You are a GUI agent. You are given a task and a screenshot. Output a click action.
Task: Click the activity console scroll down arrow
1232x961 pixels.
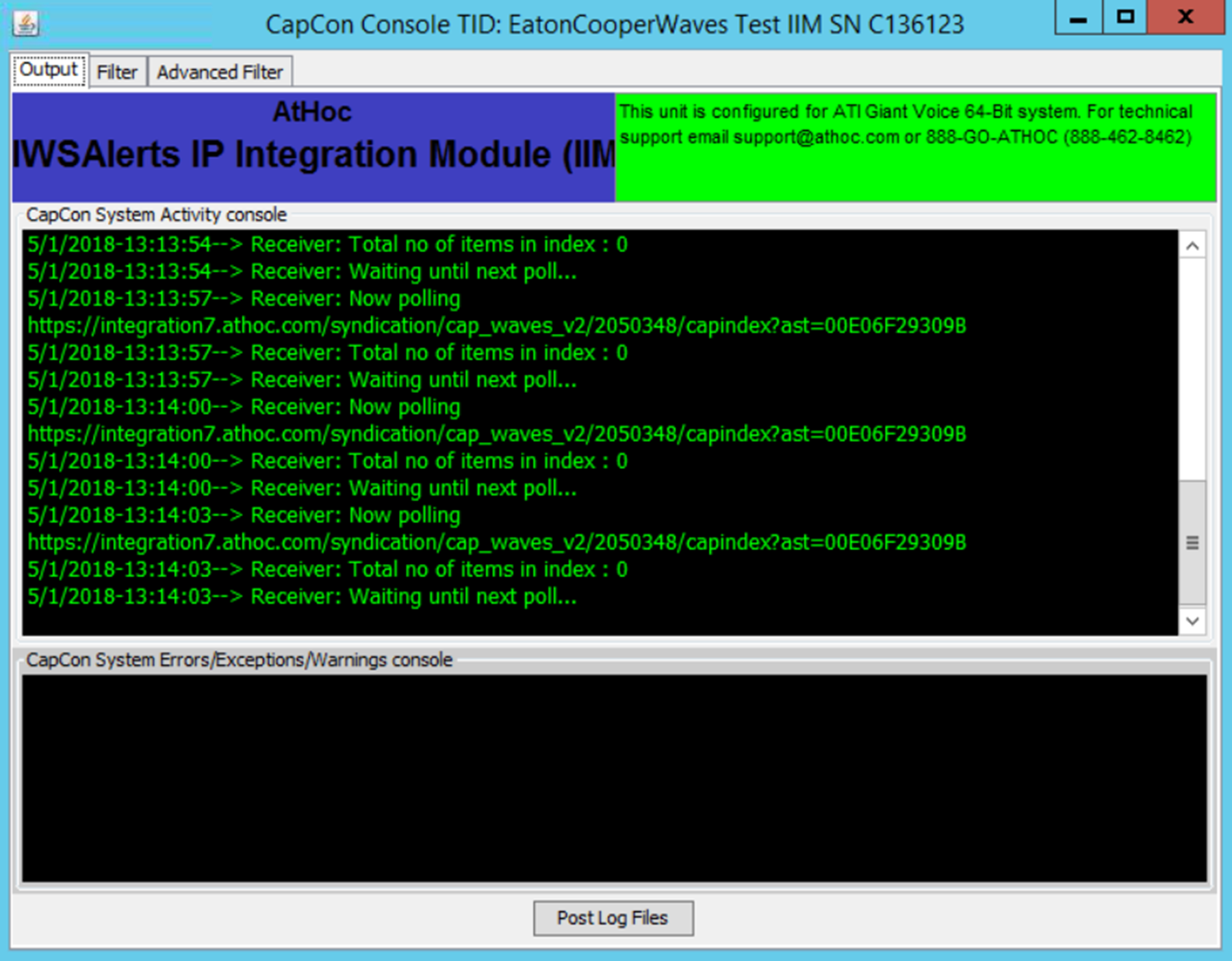(x=1192, y=621)
